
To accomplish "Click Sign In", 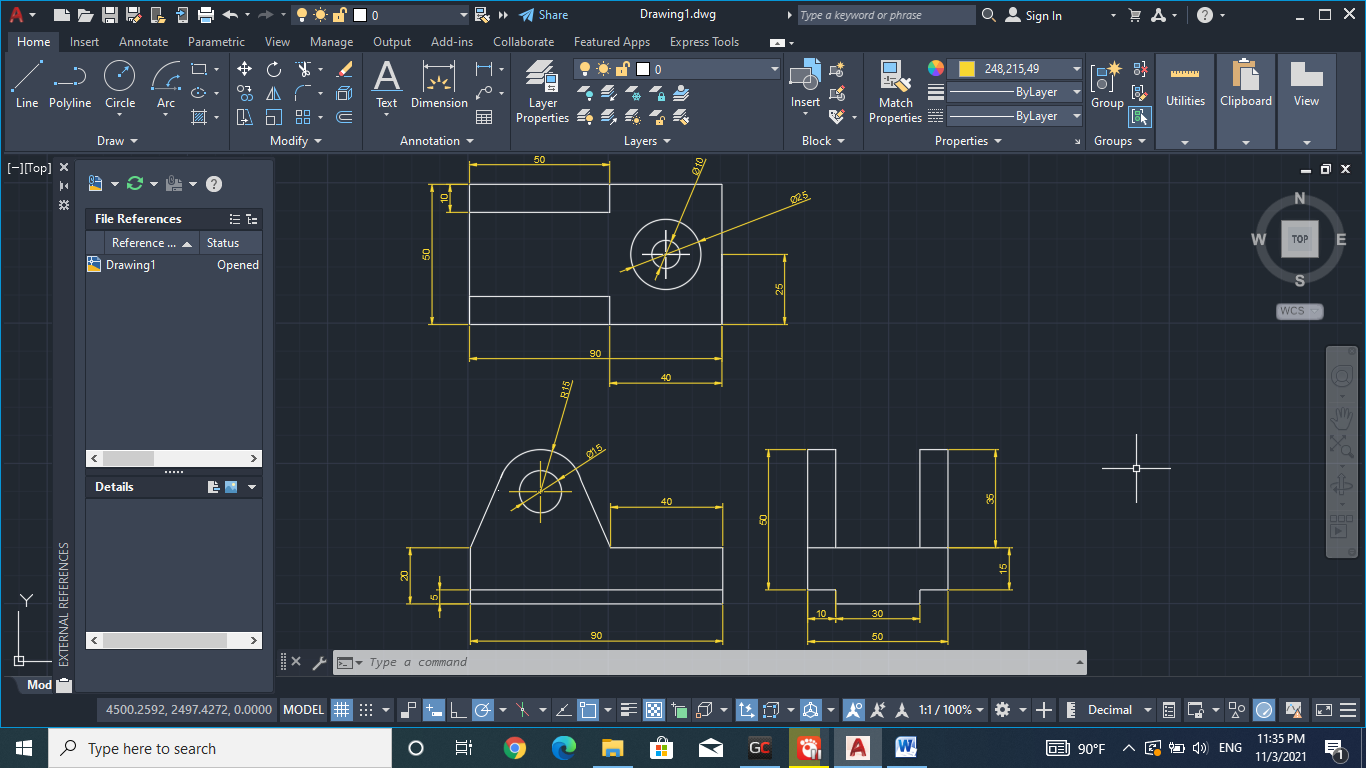I will tap(1034, 15).
